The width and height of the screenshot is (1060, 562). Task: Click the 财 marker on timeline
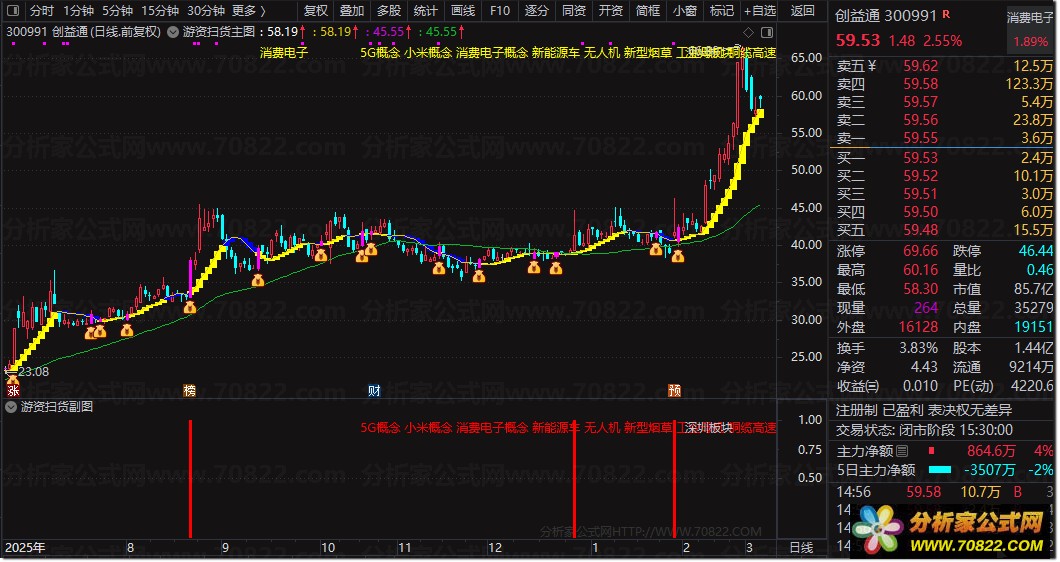point(374,390)
